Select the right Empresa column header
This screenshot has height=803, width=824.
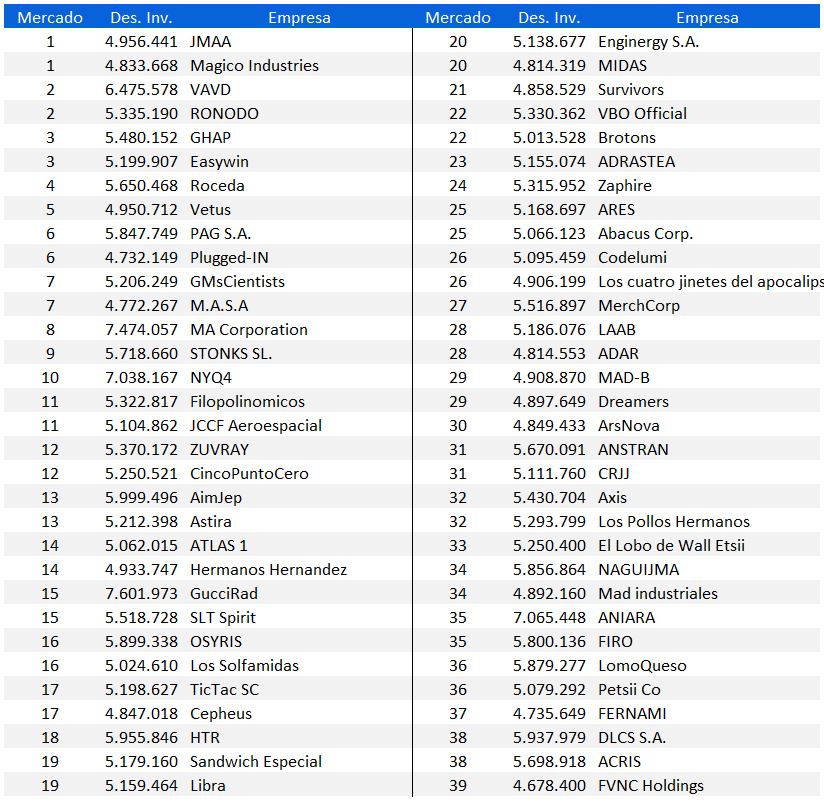(707, 18)
